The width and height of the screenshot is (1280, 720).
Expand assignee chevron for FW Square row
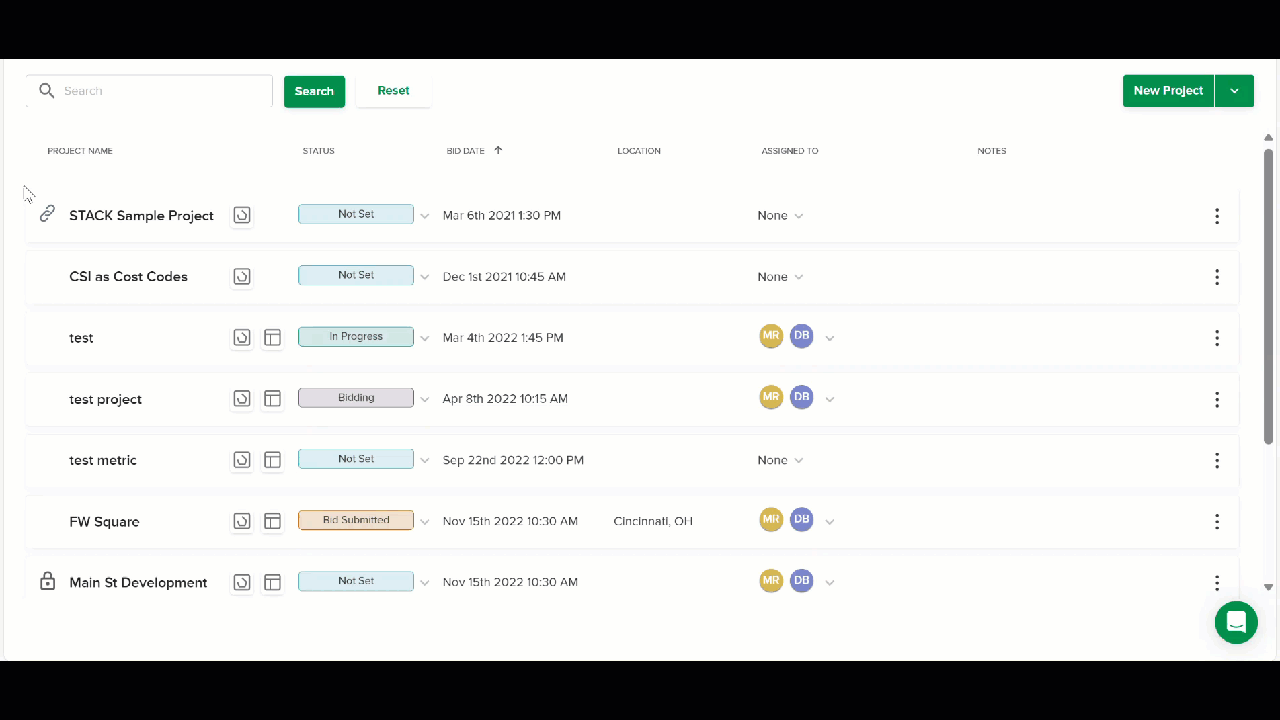[830, 521]
